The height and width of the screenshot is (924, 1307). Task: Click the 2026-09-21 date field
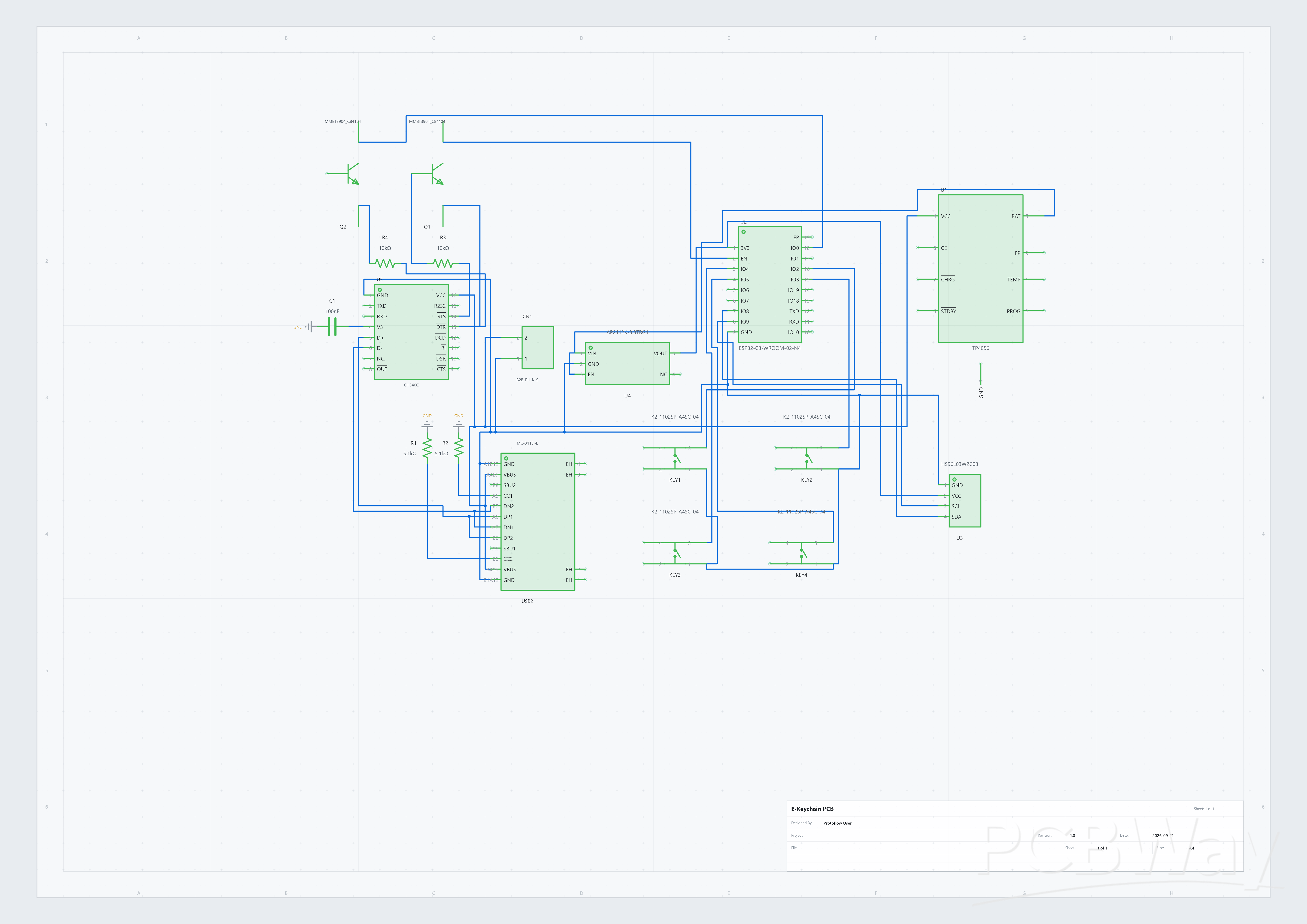coord(1163,836)
